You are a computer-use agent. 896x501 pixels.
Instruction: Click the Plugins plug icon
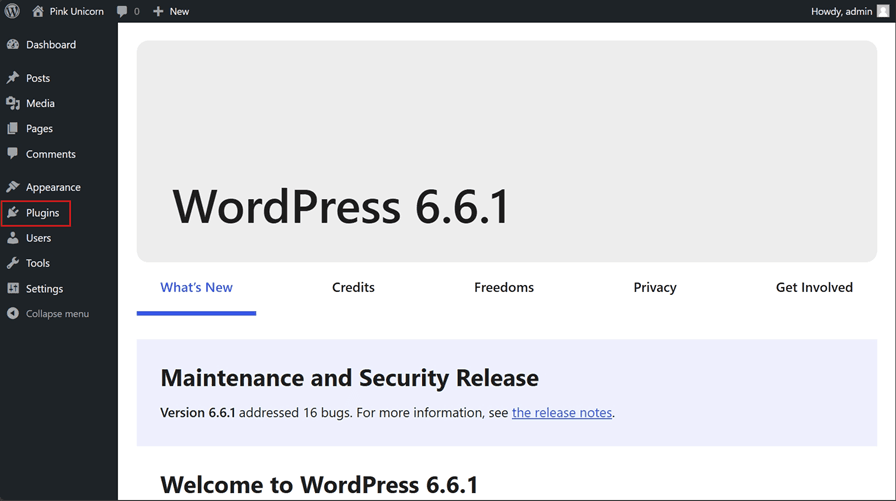tap(13, 213)
